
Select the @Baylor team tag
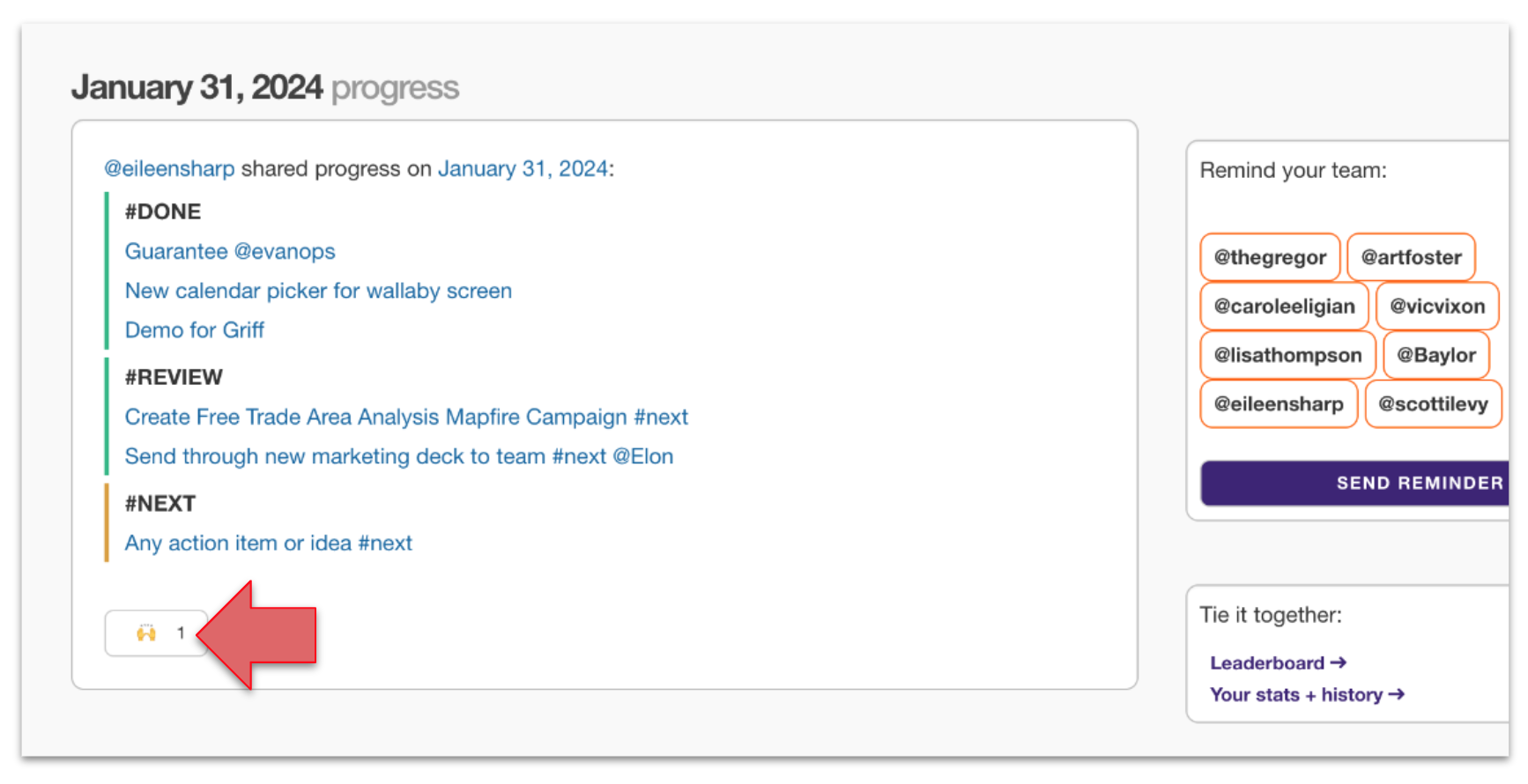[1436, 355]
